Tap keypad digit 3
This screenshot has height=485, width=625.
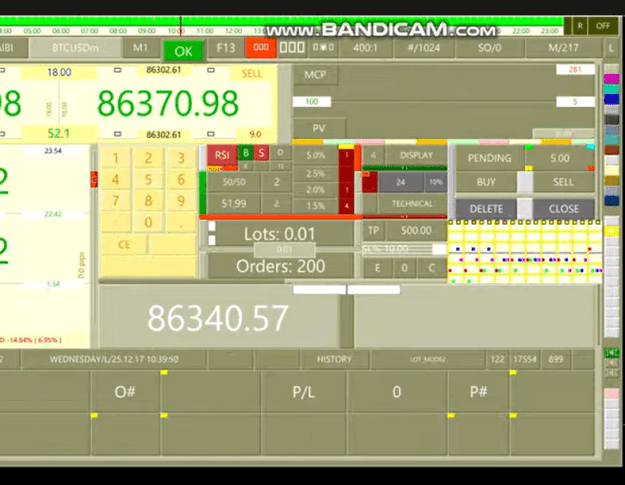click(181, 158)
